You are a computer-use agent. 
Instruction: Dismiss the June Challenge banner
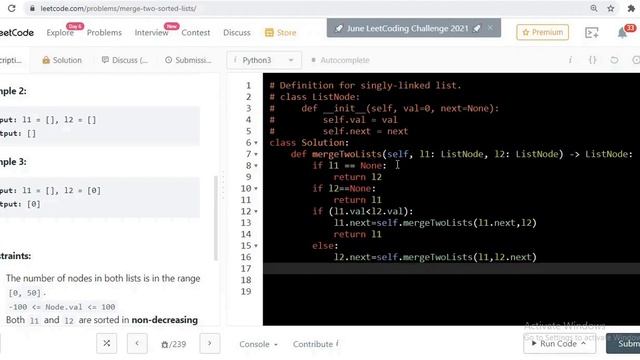coord(490,28)
